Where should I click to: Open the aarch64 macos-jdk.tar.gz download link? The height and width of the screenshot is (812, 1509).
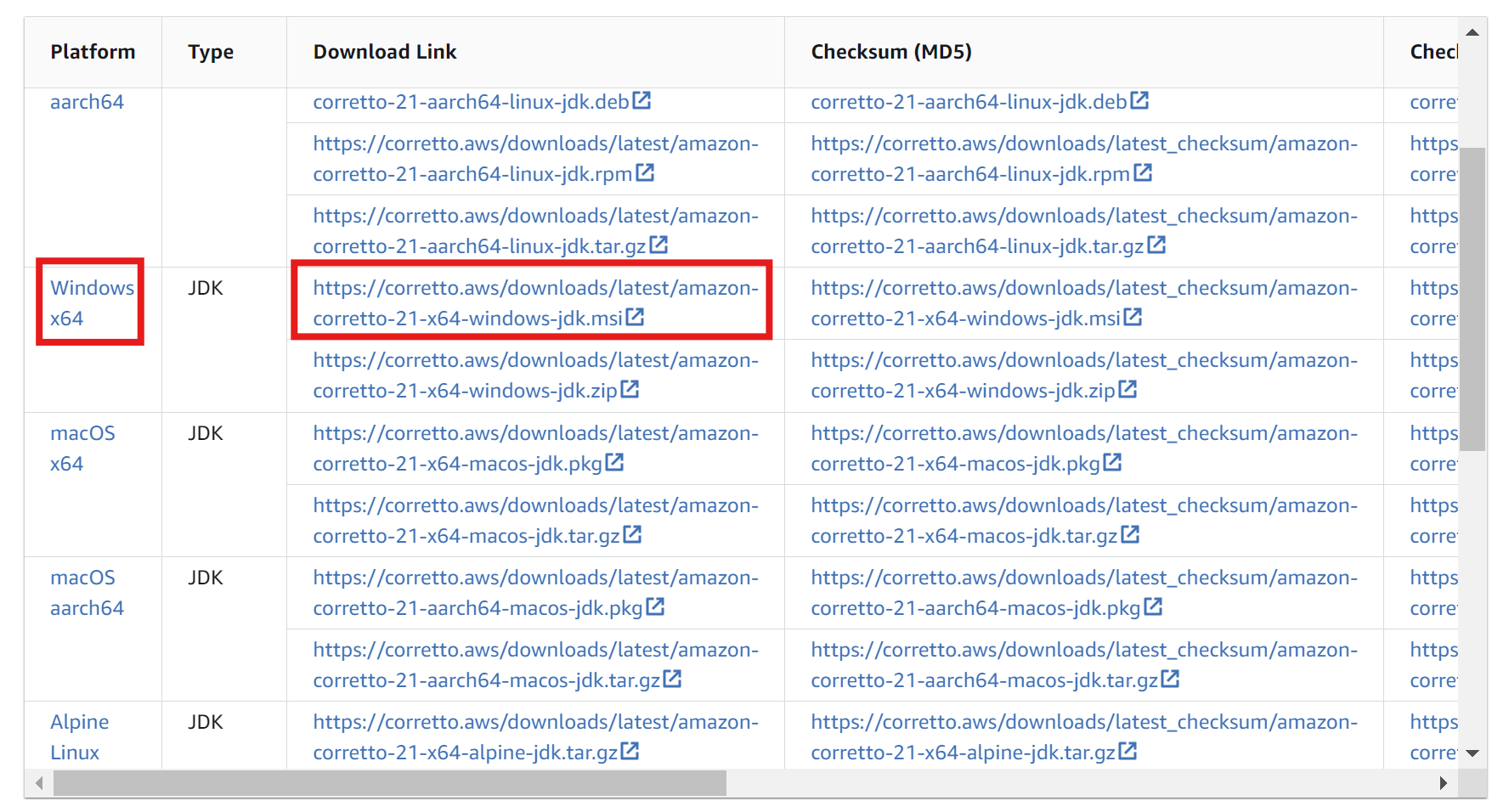point(535,665)
